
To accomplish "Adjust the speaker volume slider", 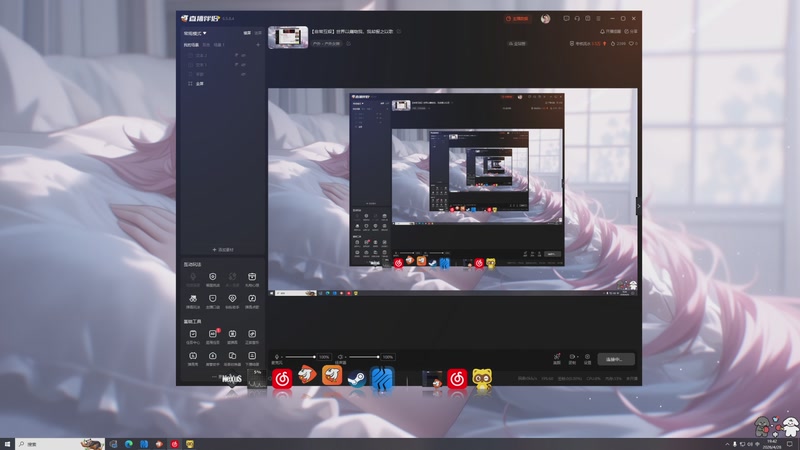I will click(x=363, y=357).
